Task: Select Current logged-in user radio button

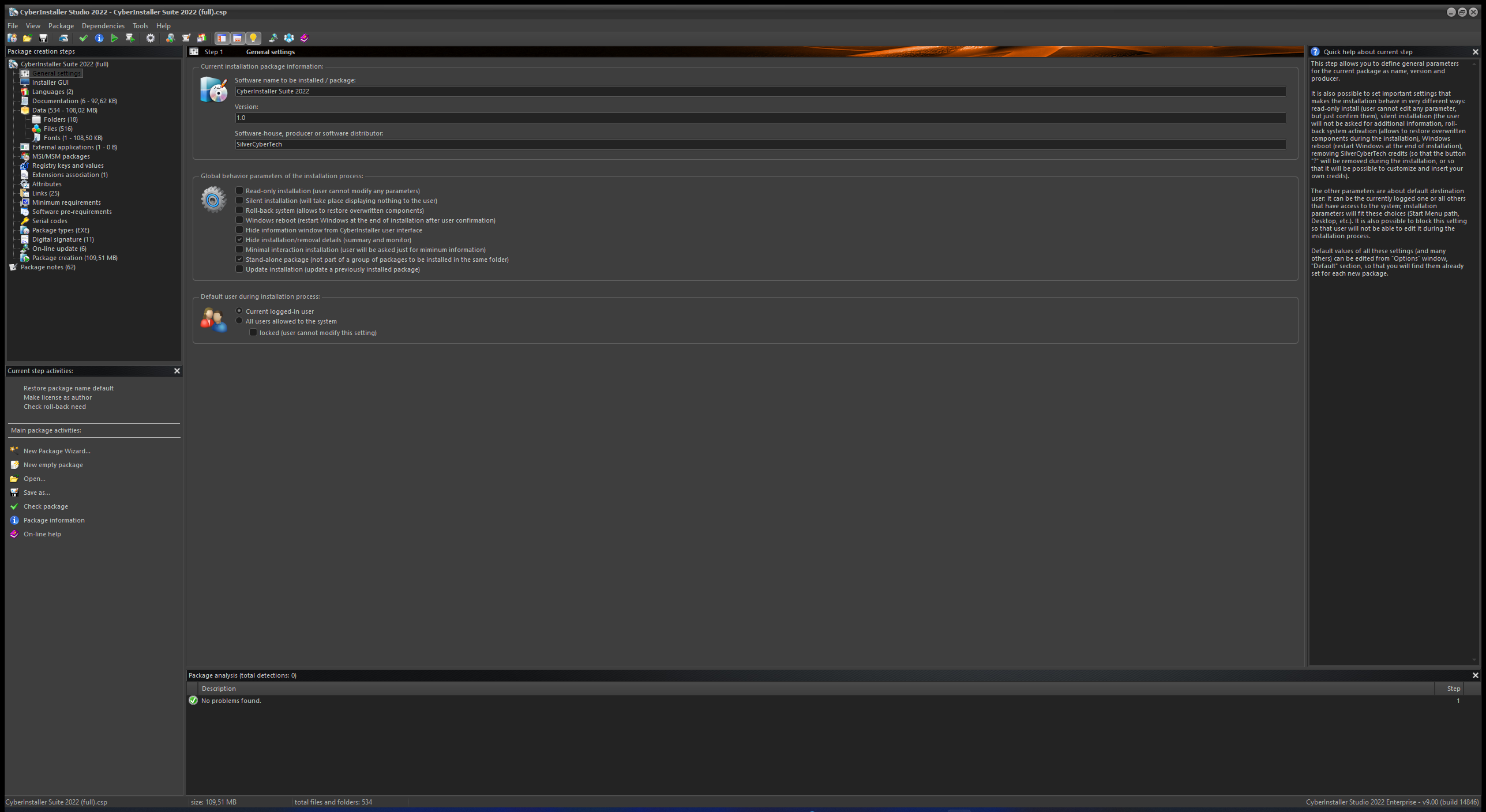Action: pos(239,311)
